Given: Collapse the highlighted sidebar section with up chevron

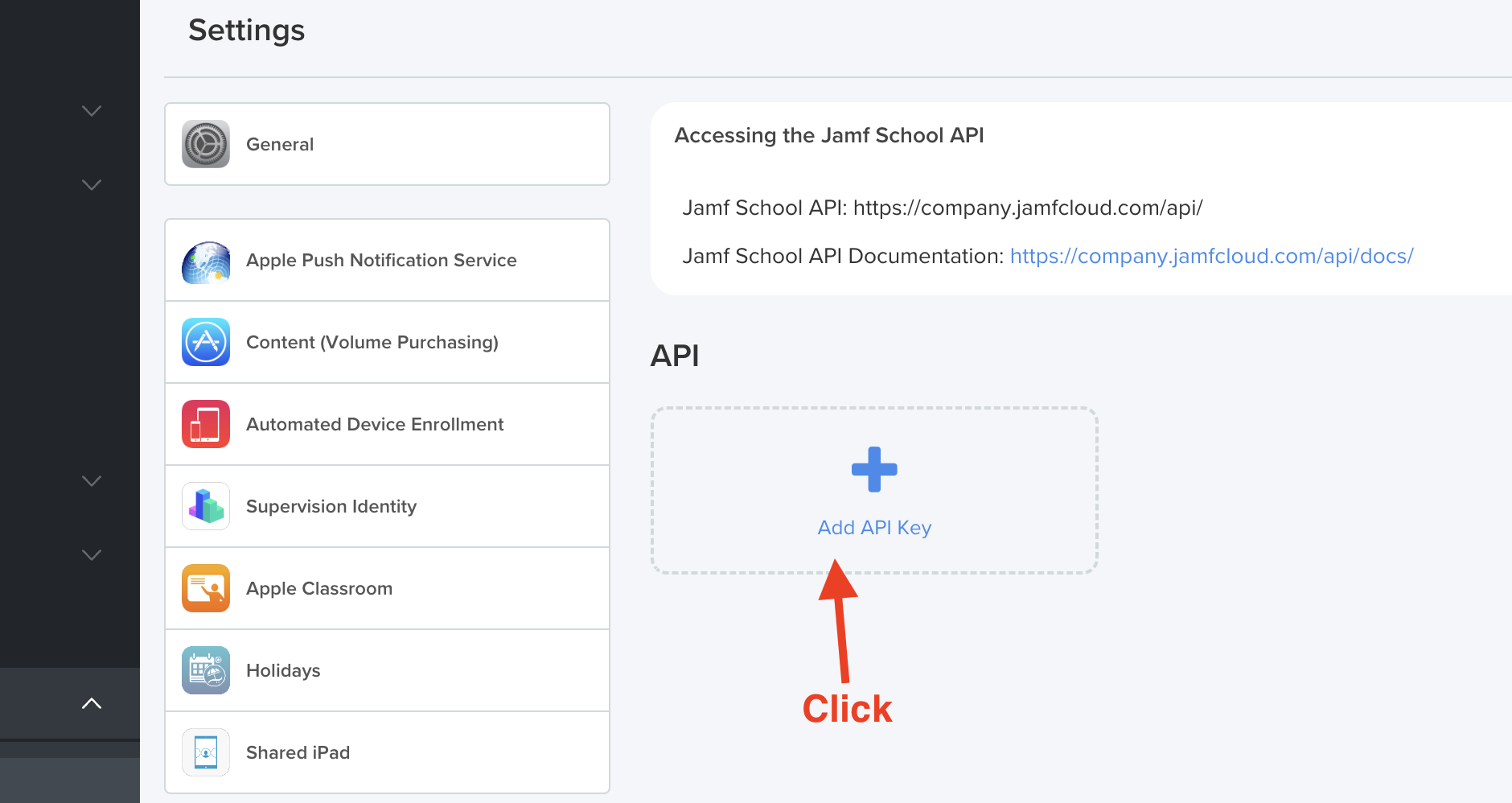Looking at the screenshot, I should [x=92, y=703].
